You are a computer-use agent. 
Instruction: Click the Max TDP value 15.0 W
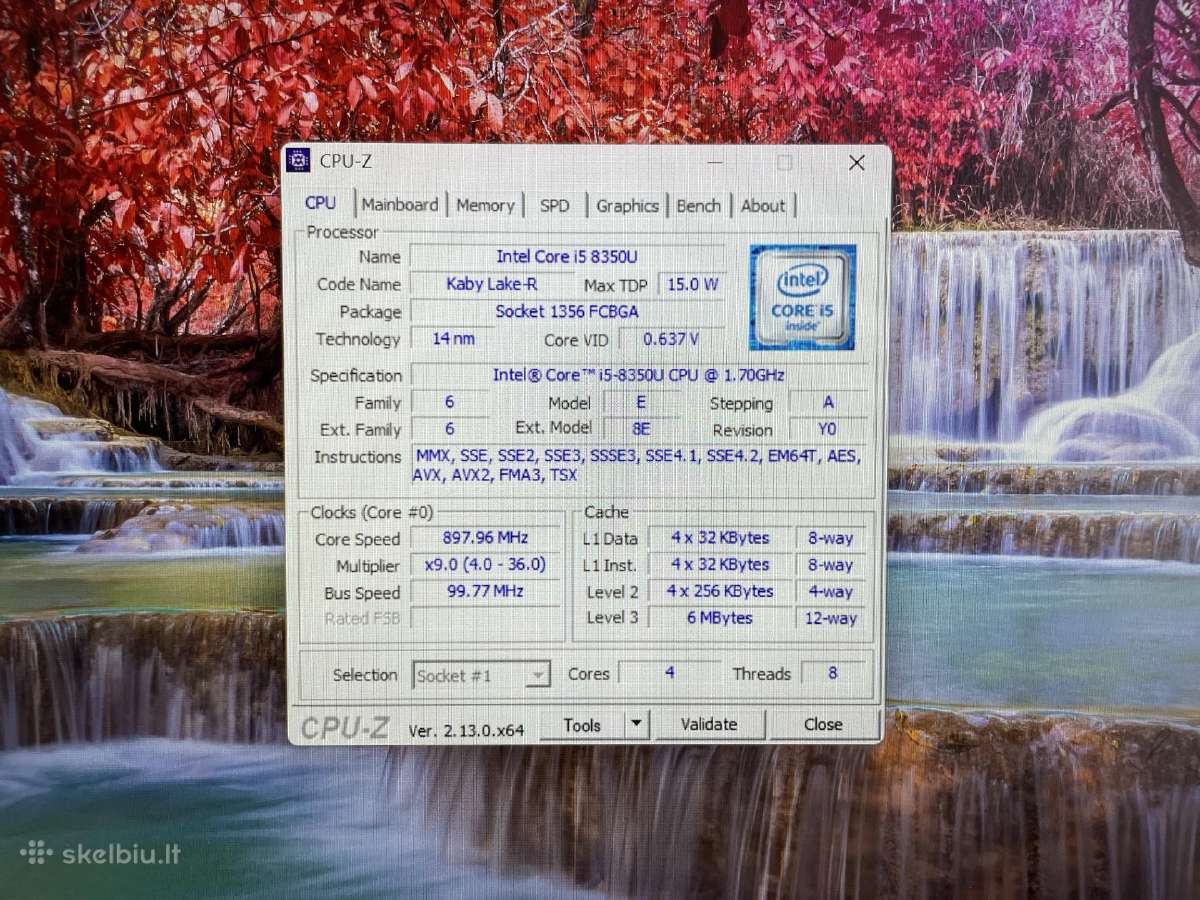tap(693, 284)
